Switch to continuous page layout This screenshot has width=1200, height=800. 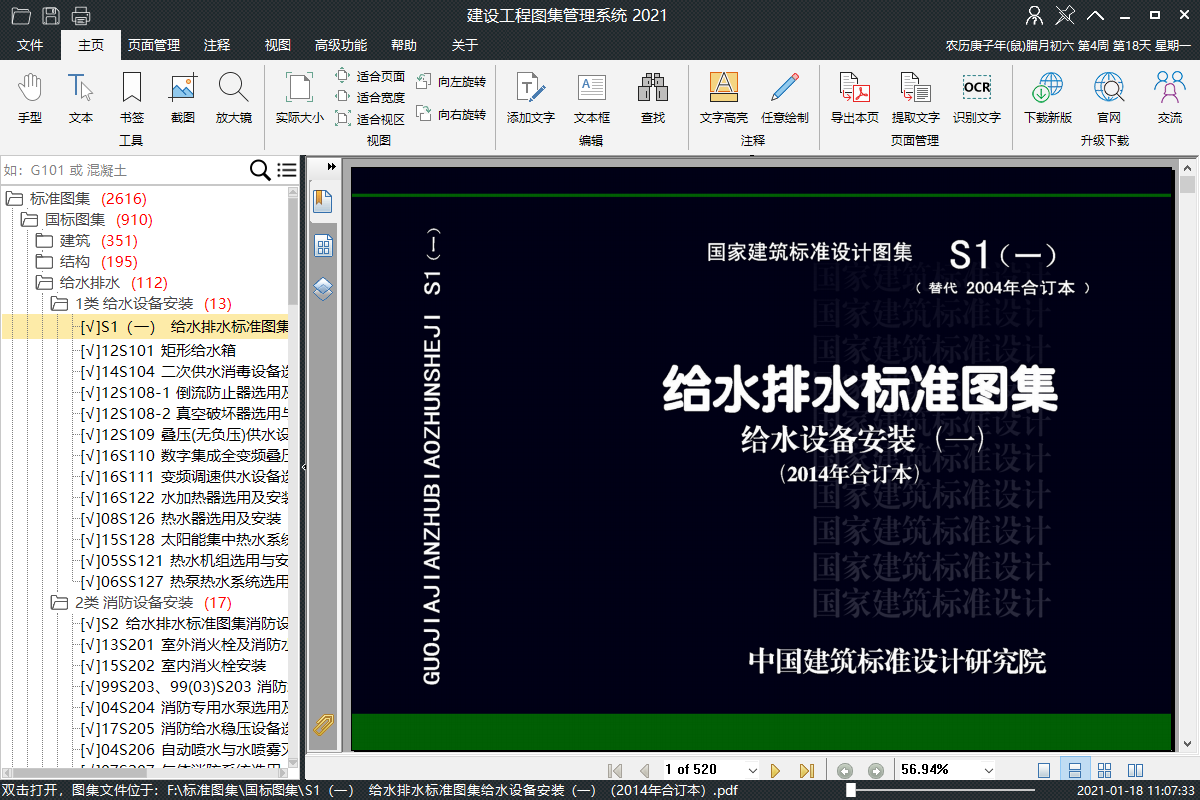point(1074,770)
